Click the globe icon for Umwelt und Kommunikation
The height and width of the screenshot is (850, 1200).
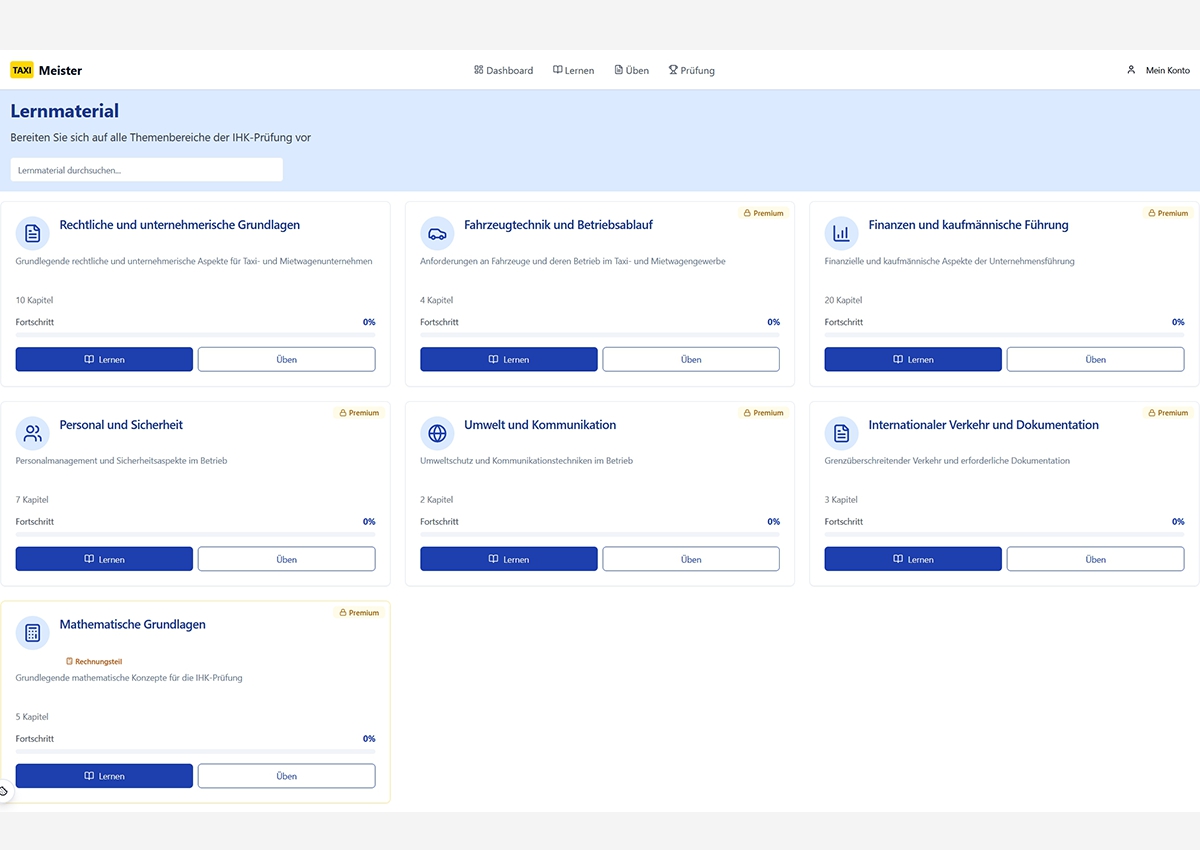437,433
